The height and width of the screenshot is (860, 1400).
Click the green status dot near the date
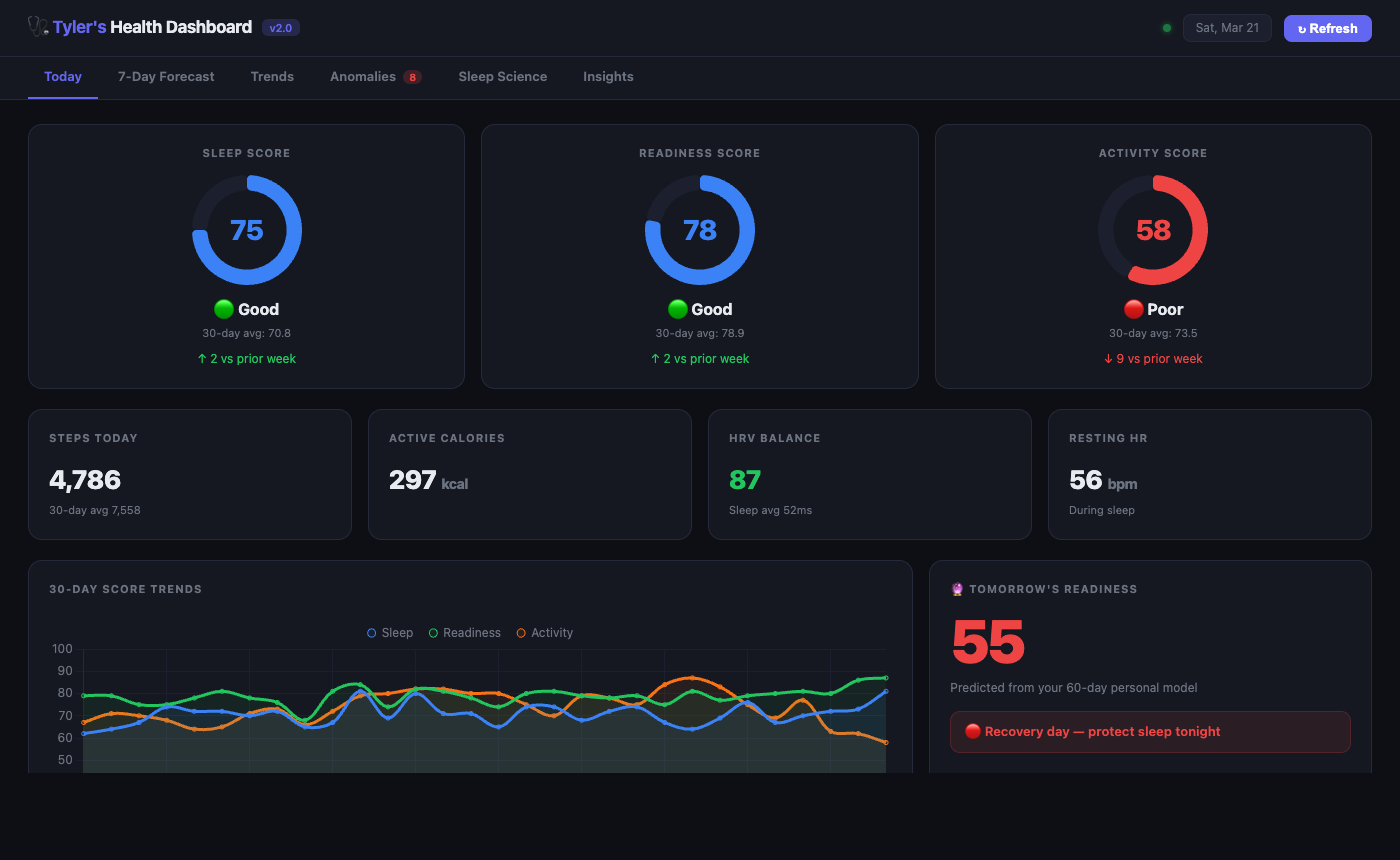(x=1167, y=28)
